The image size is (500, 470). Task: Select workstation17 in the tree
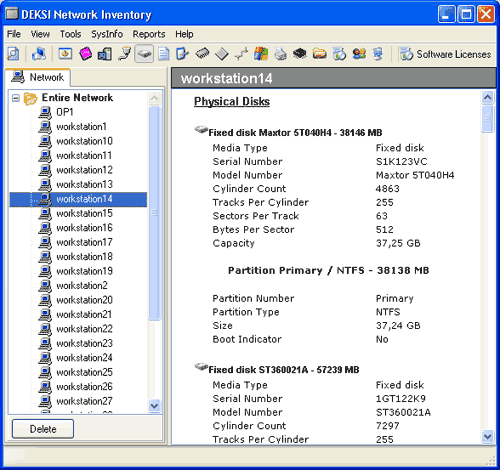[84, 242]
